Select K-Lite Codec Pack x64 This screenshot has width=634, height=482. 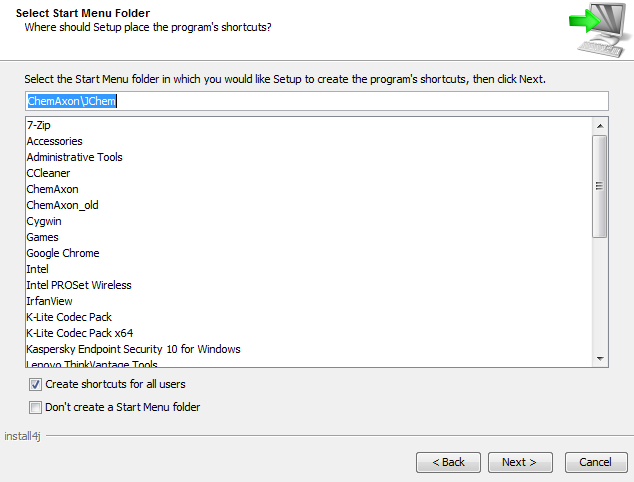click(80, 333)
